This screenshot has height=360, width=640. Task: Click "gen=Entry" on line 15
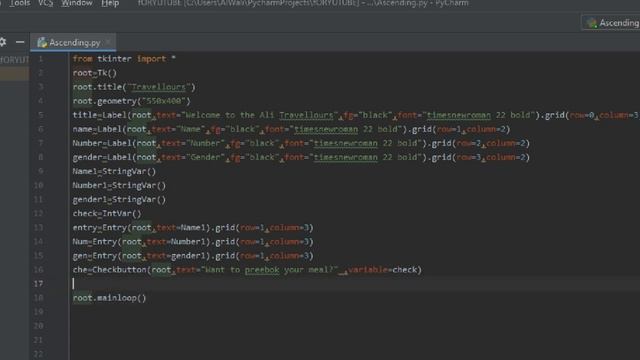click(95, 256)
